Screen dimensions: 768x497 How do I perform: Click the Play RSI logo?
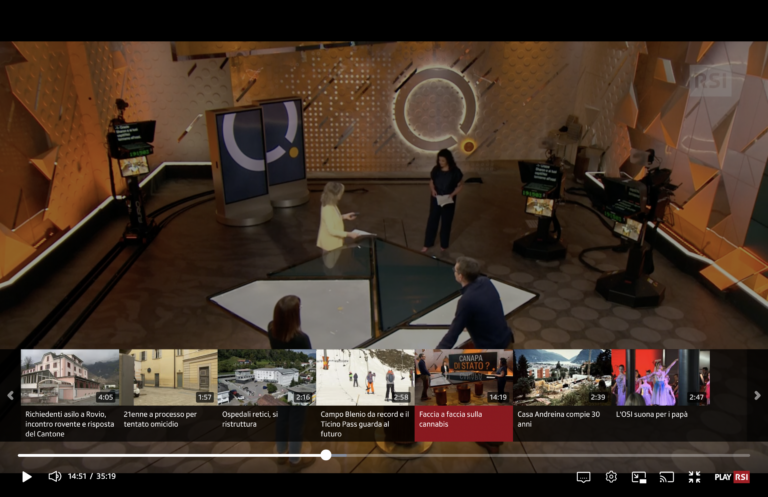coord(732,477)
